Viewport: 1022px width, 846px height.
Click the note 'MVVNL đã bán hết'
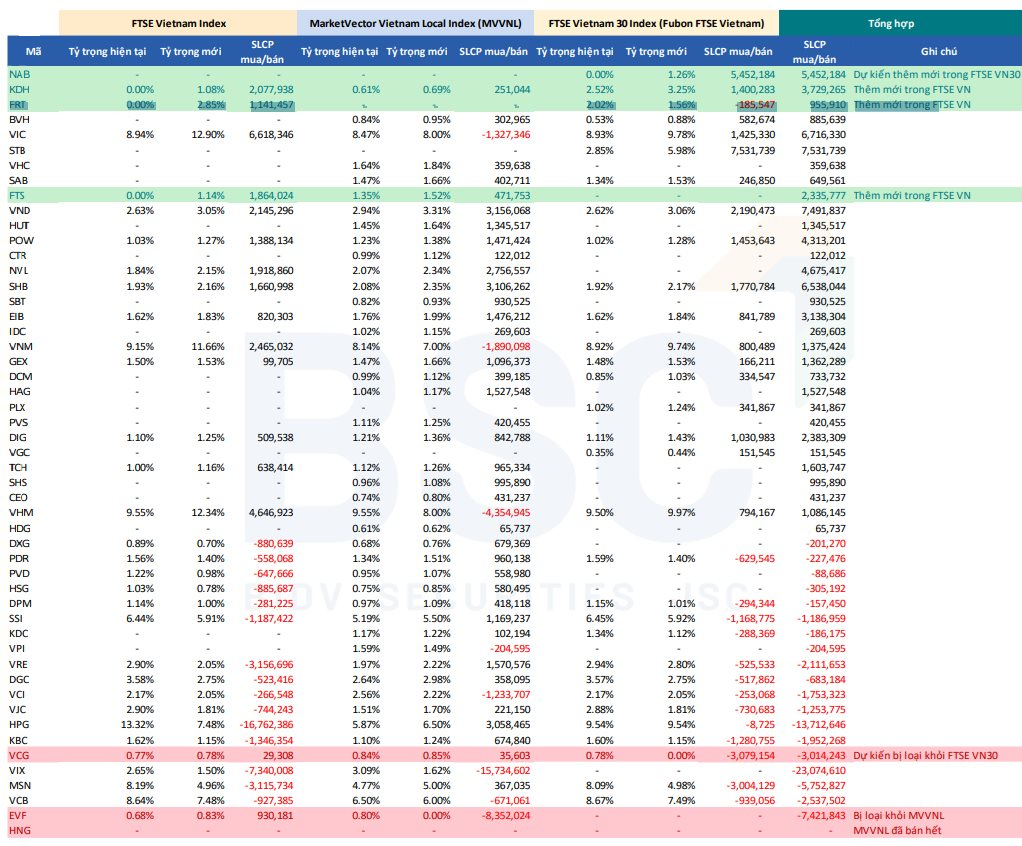click(x=896, y=832)
